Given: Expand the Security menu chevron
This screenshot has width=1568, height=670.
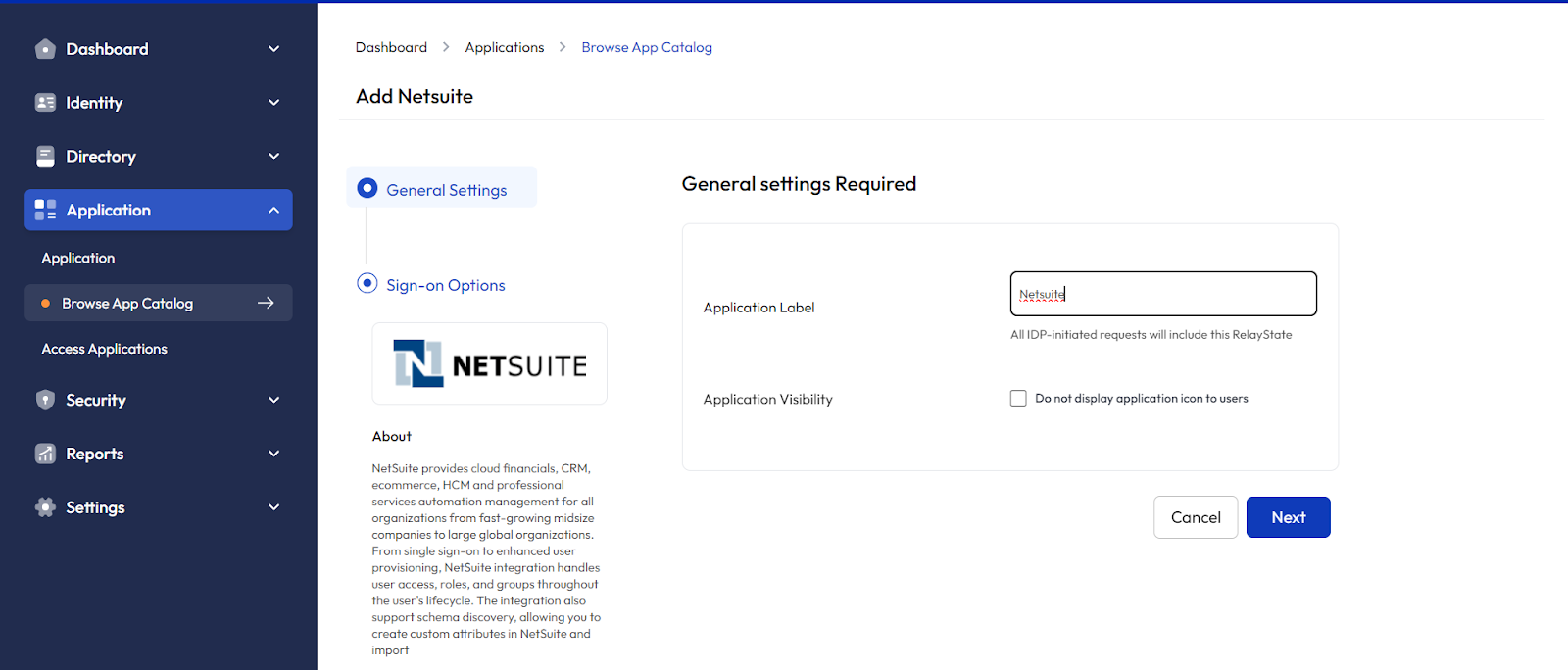Looking at the screenshot, I should coord(274,400).
